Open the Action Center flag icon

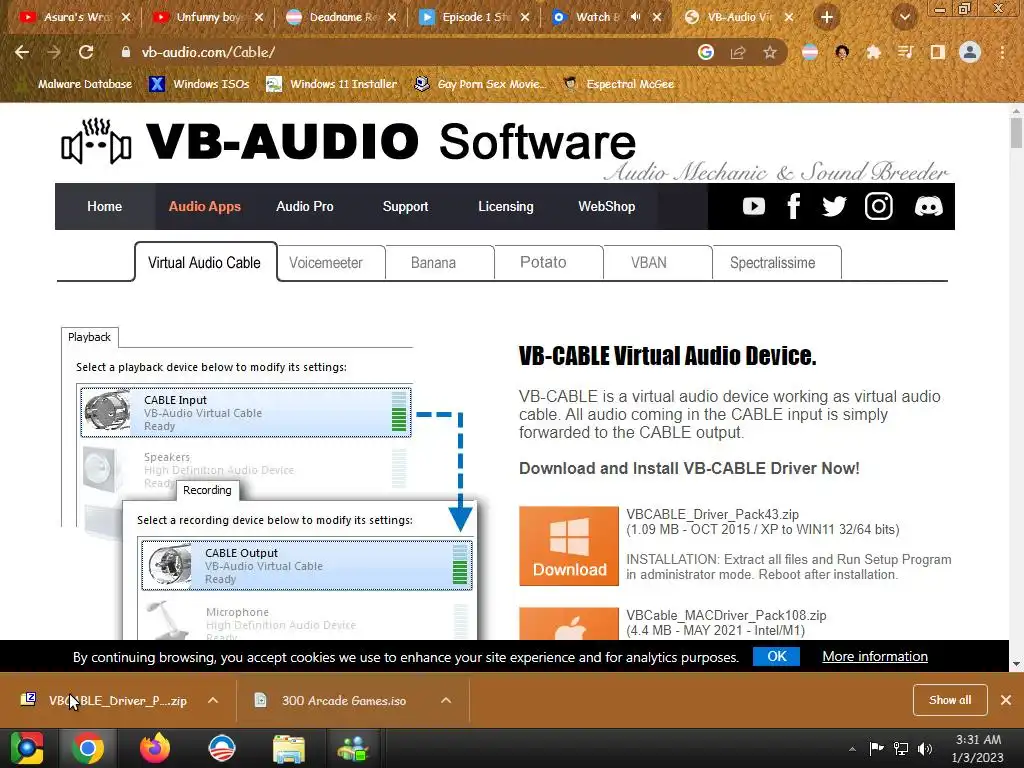tap(876, 748)
